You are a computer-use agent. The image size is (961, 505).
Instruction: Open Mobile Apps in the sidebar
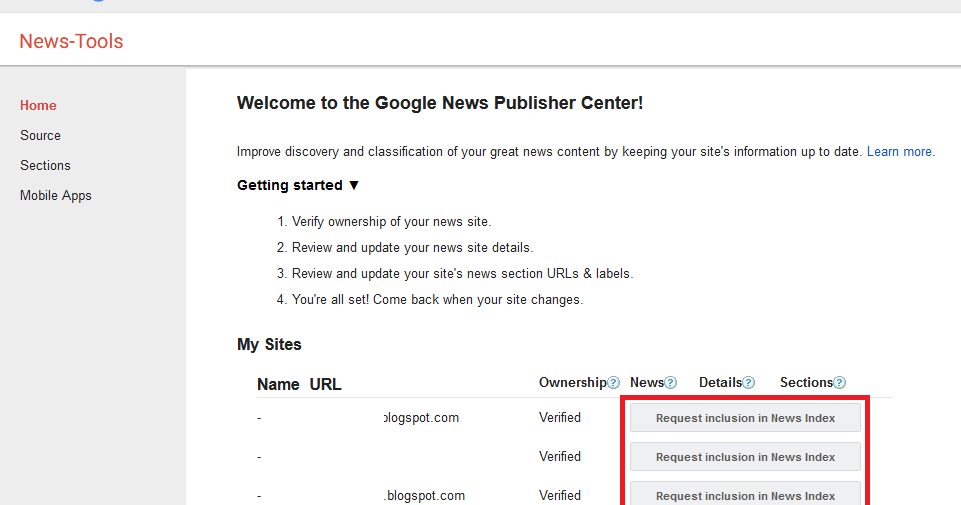pyautogui.click(x=56, y=196)
